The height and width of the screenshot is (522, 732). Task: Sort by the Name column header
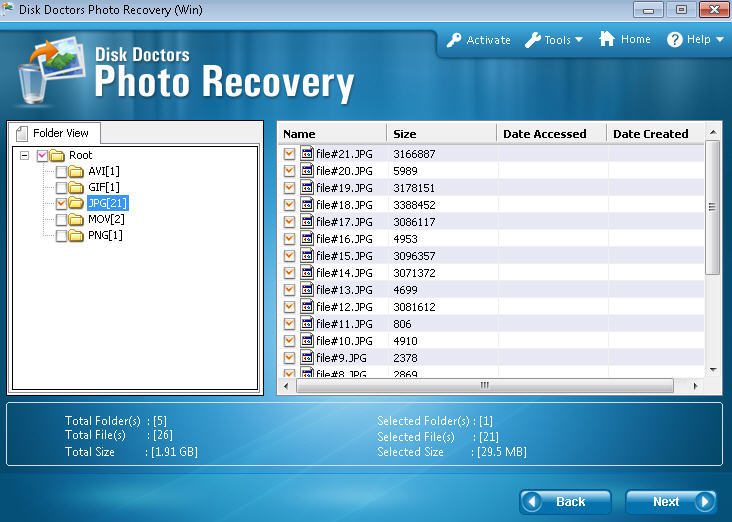(333, 134)
